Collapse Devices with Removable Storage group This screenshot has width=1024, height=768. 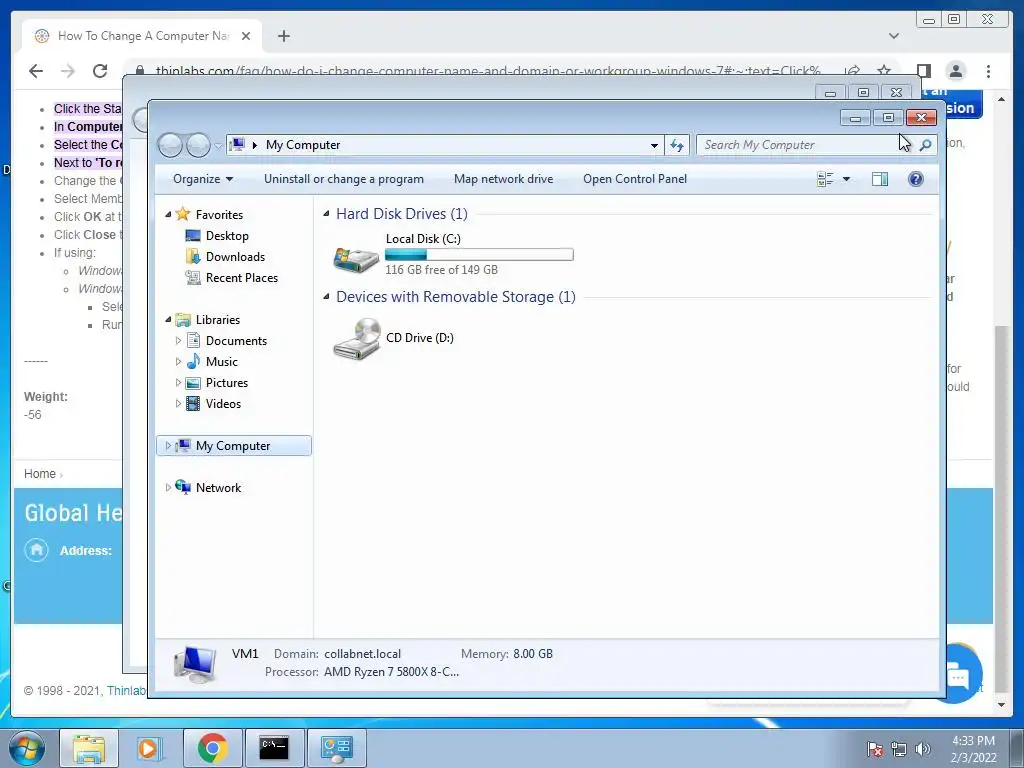(326, 296)
